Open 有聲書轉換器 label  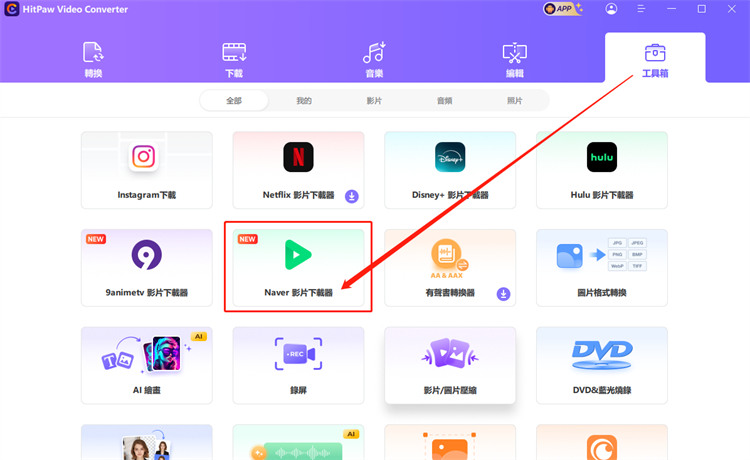(450, 293)
